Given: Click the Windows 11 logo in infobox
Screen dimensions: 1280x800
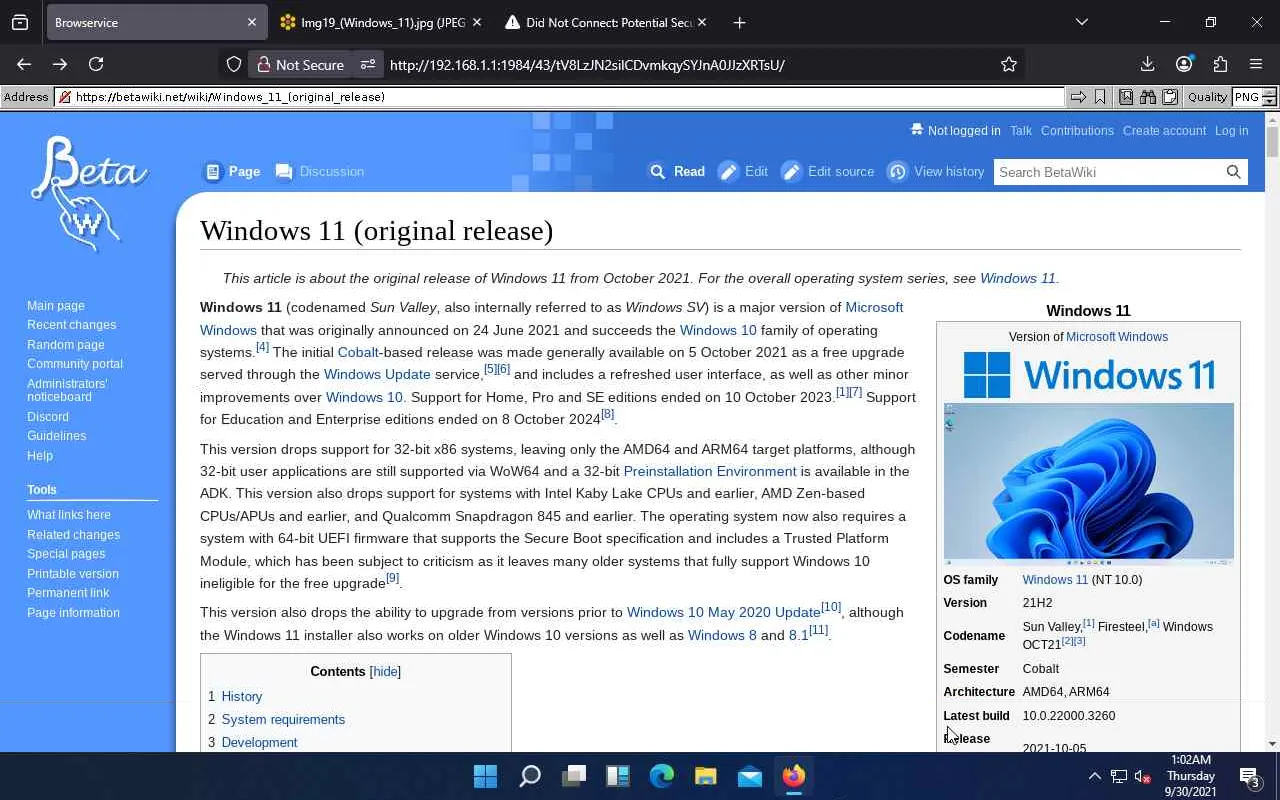Looking at the screenshot, I should tap(1088, 375).
